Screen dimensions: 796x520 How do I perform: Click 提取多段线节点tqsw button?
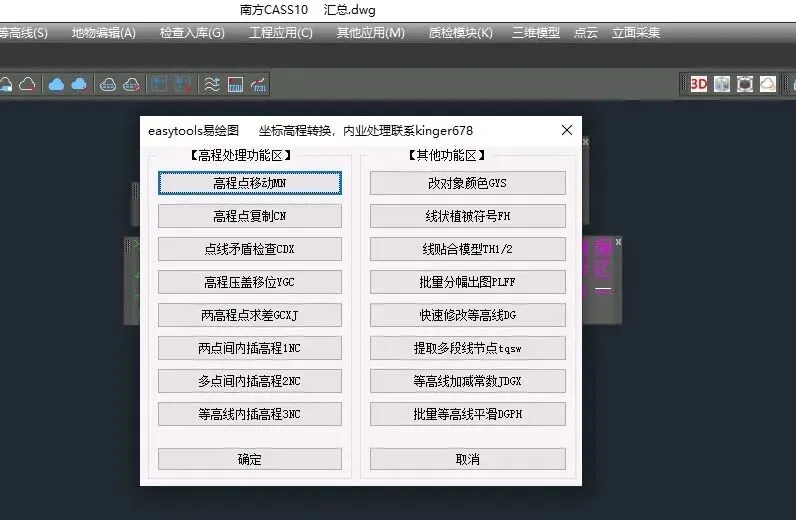(468, 348)
